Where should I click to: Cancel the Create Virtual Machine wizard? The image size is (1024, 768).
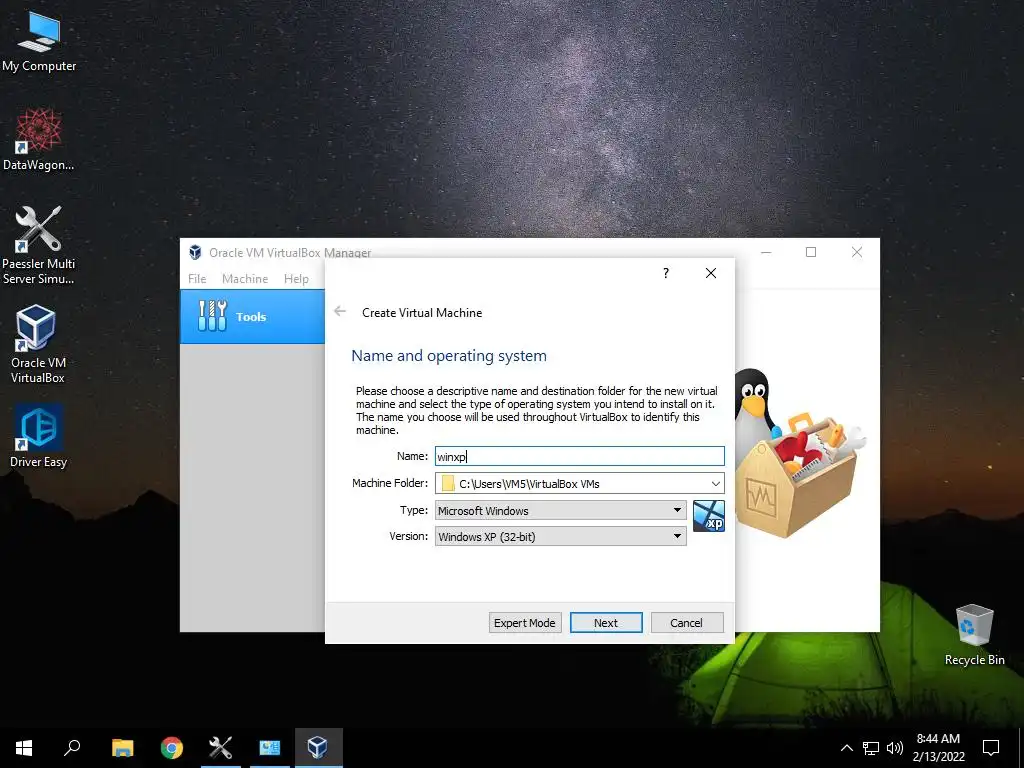pos(686,622)
